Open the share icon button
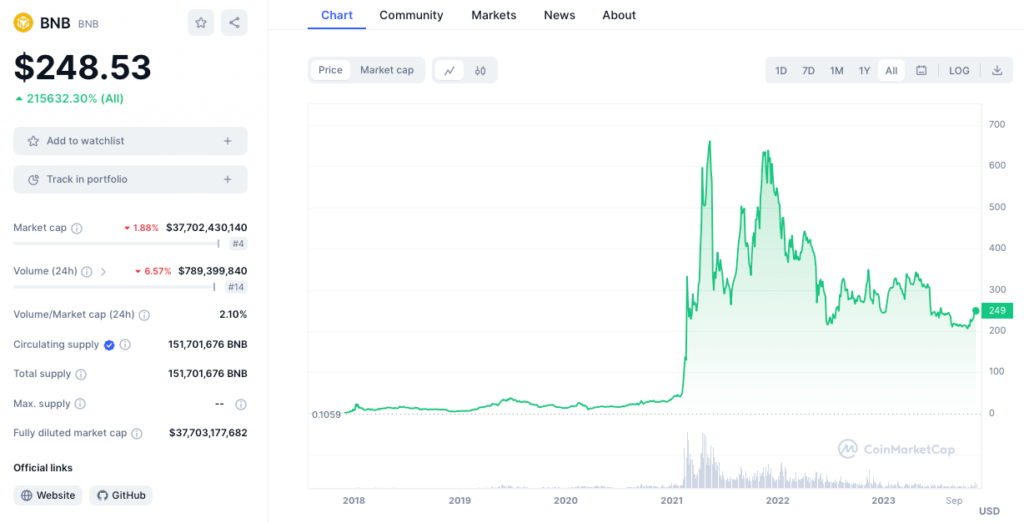Image resolution: width=1024 pixels, height=523 pixels. click(234, 23)
